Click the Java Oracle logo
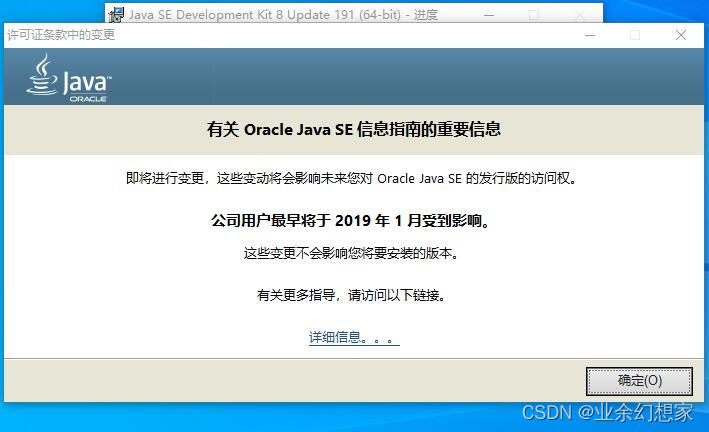The height and width of the screenshot is (432, 709). (69, 78)
